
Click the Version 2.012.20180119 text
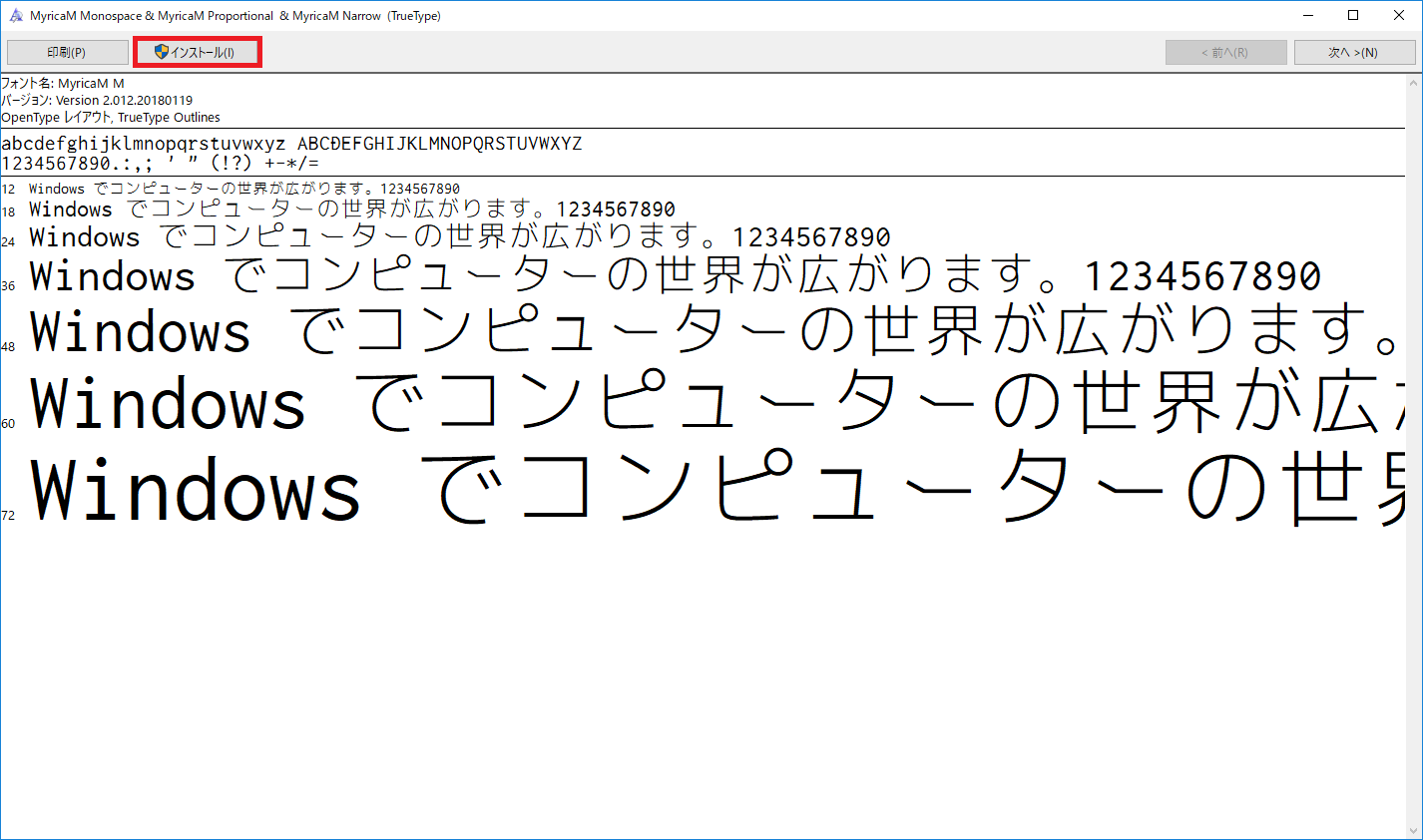point(125,101)
